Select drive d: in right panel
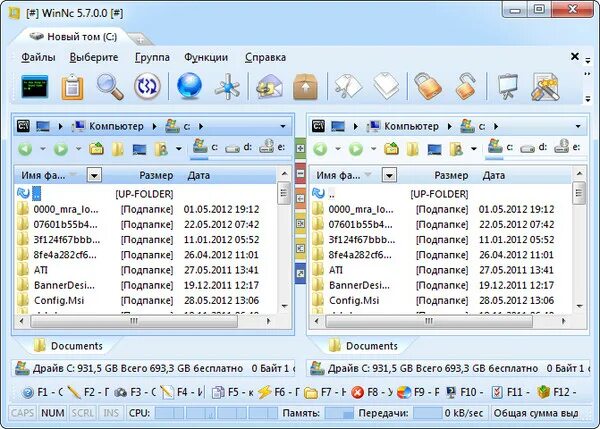This screenshot has width=600, height=429. tap(533, 148)
